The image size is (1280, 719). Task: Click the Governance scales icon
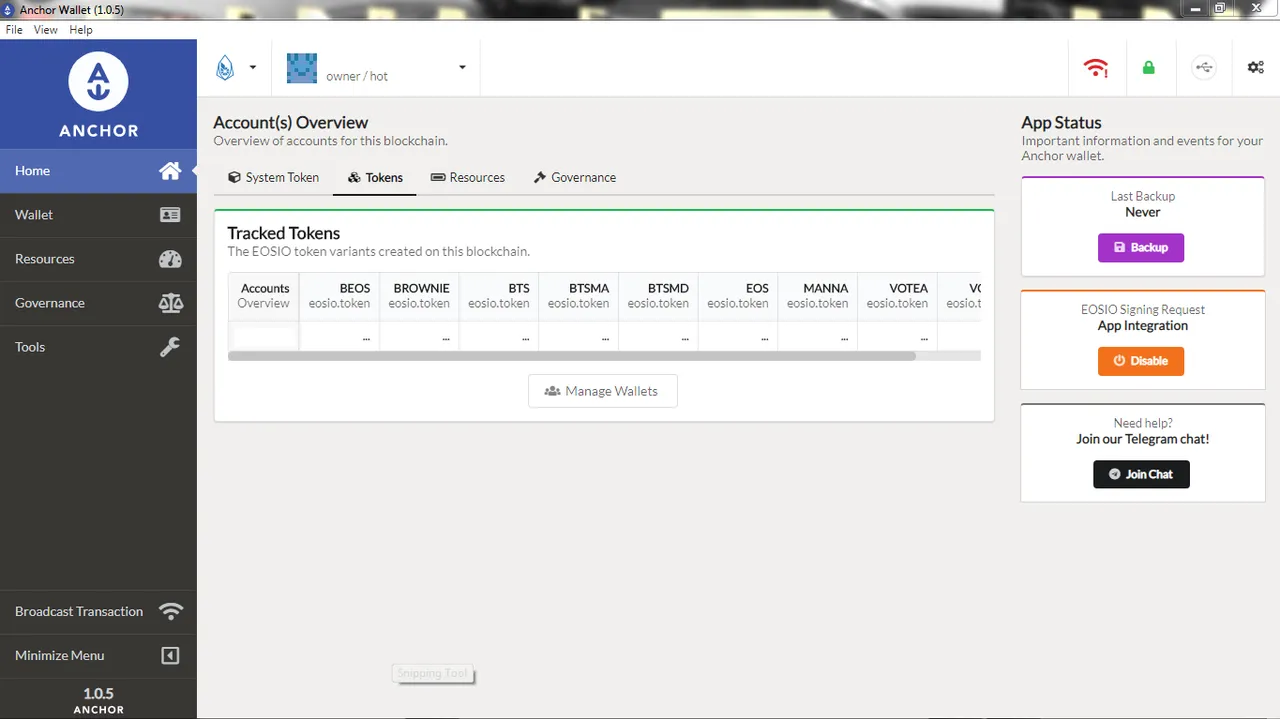coord(170,303)
